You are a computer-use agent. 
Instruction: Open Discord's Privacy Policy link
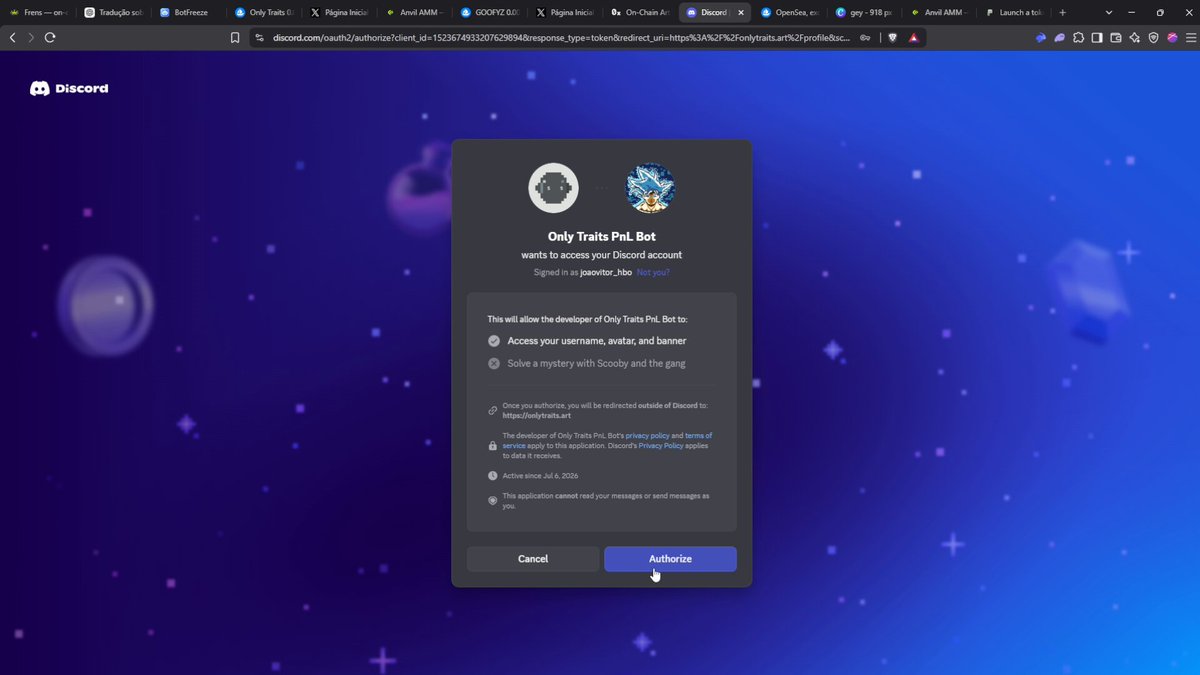[x=661, y=446]
